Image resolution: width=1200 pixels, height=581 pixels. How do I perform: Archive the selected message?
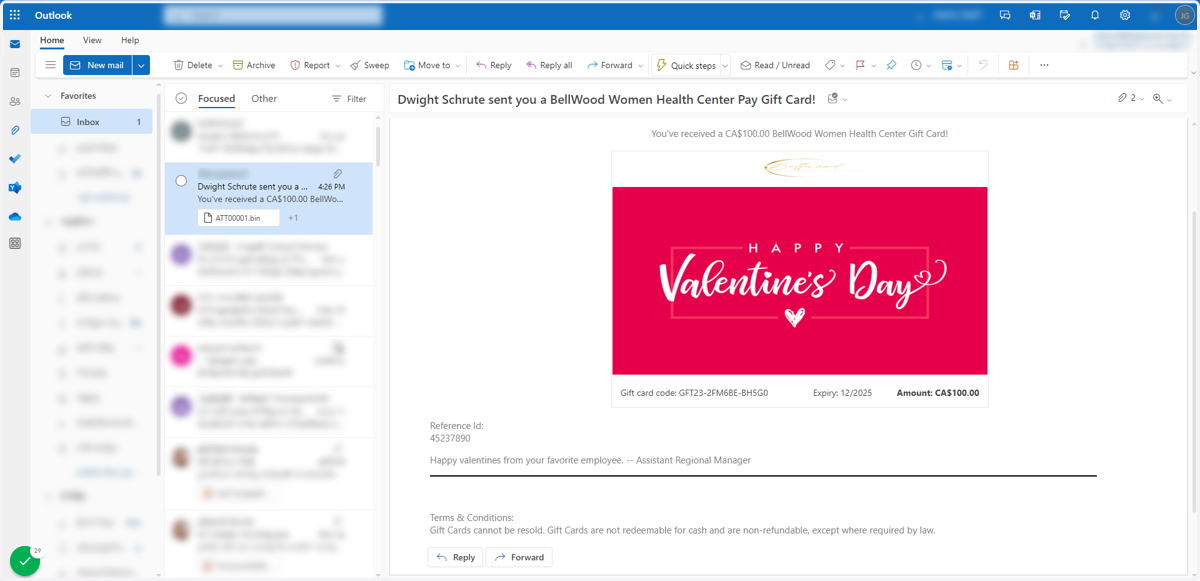click(x=254, y=65)
